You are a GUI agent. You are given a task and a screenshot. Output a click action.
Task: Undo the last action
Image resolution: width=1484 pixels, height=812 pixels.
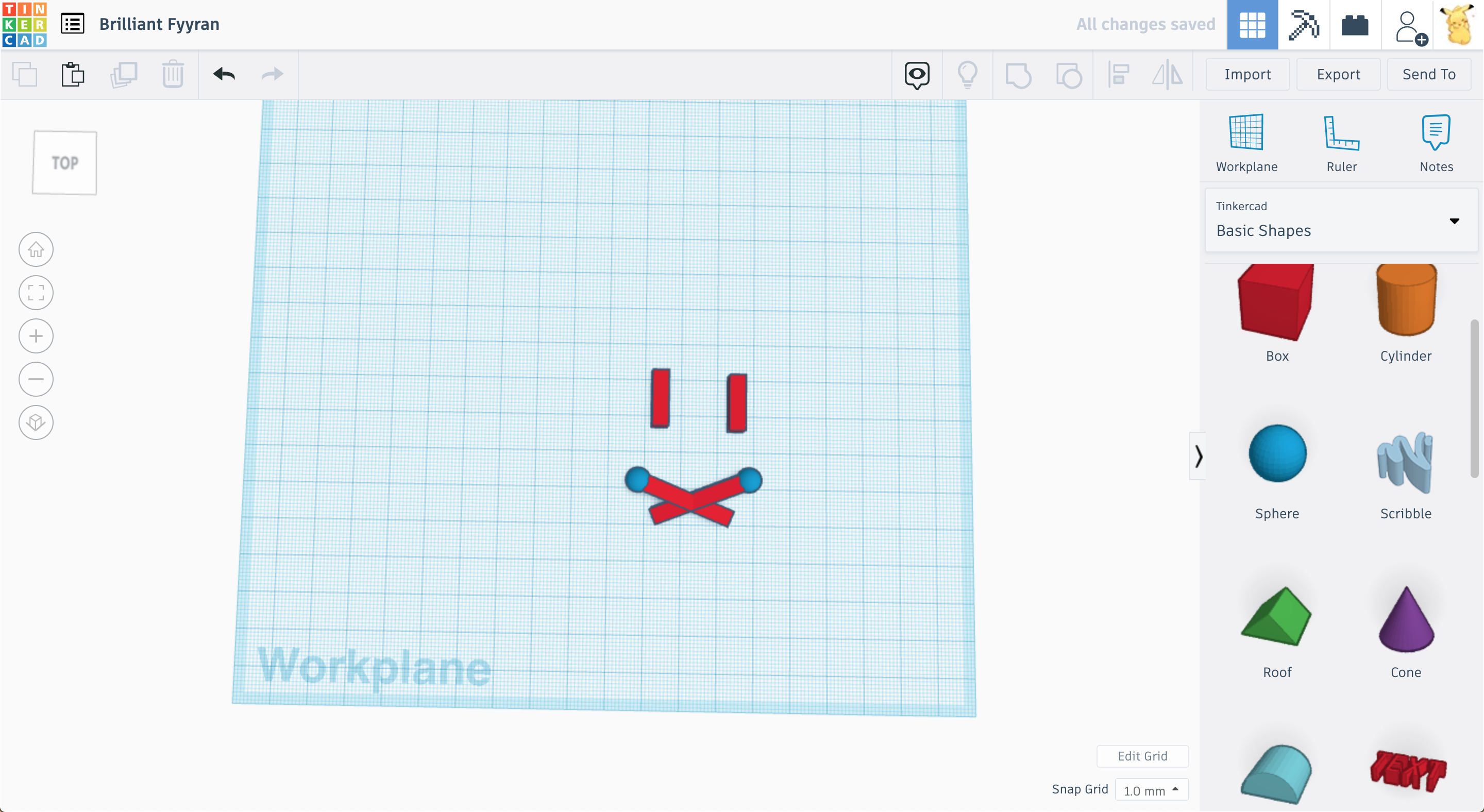(x=224, y=74)
